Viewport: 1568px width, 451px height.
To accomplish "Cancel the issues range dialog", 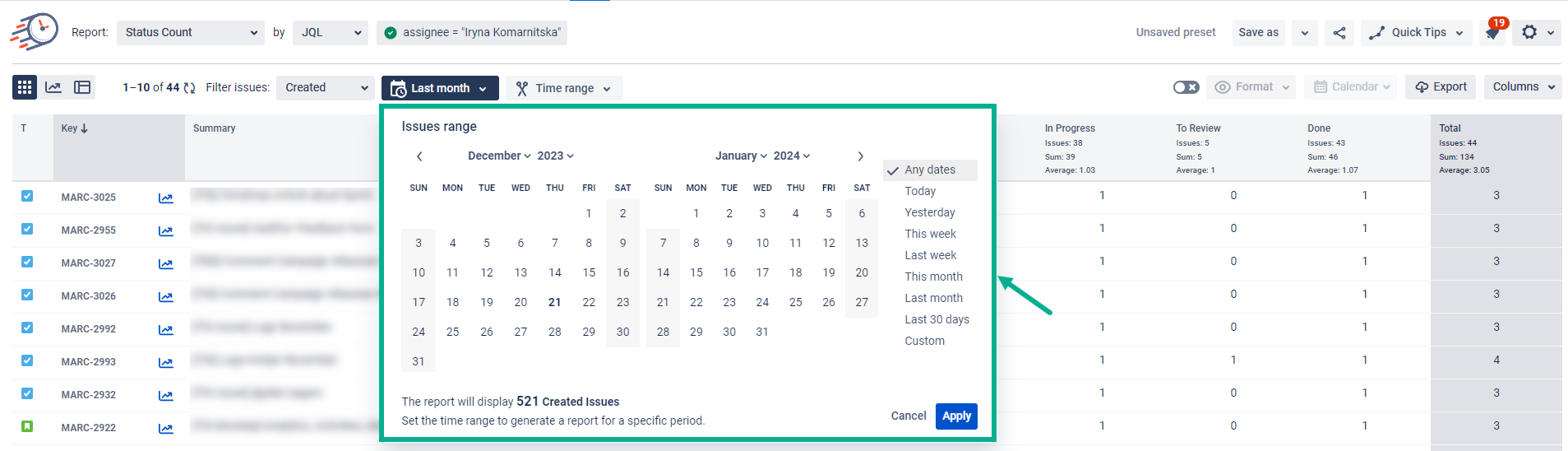I will (x=909, y=416).
